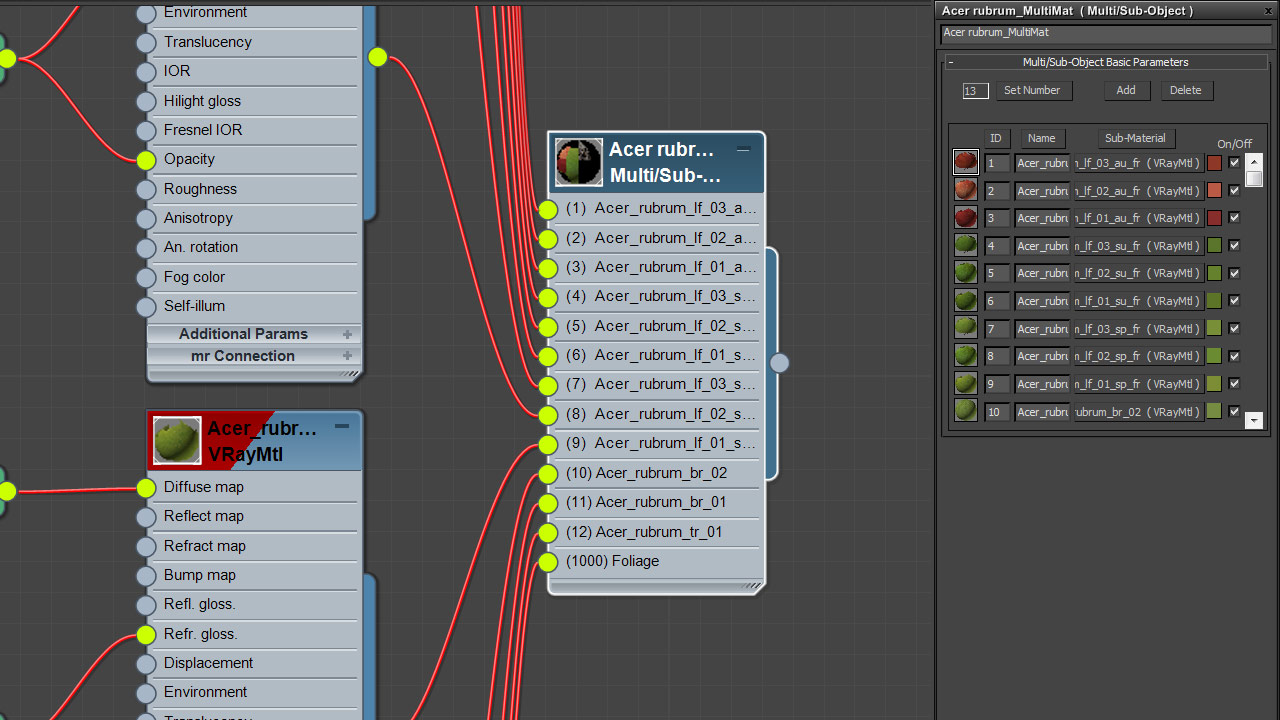The image size is (1280, 720).
Task: Click sample sphere icon for sub-material ID 2
Action: tap(966, 190)
